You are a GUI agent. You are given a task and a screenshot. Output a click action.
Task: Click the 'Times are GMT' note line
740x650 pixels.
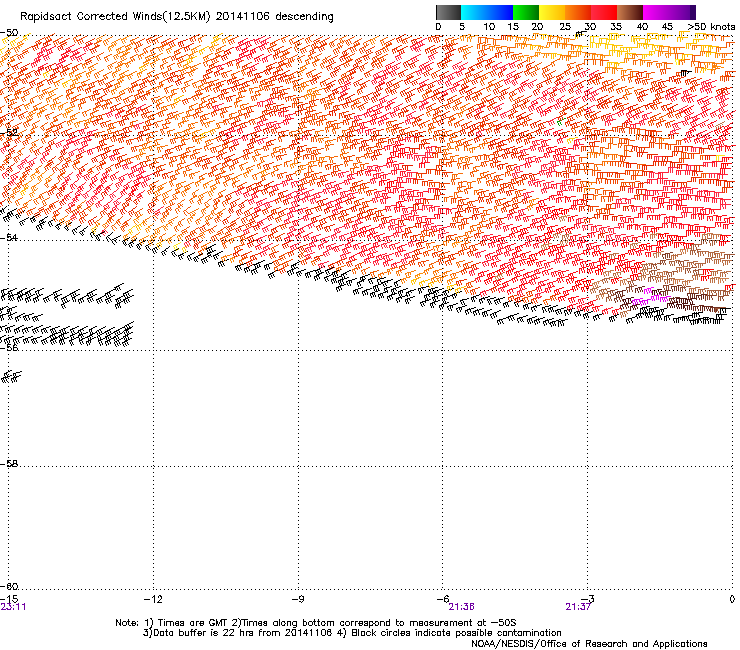[316, 623]
